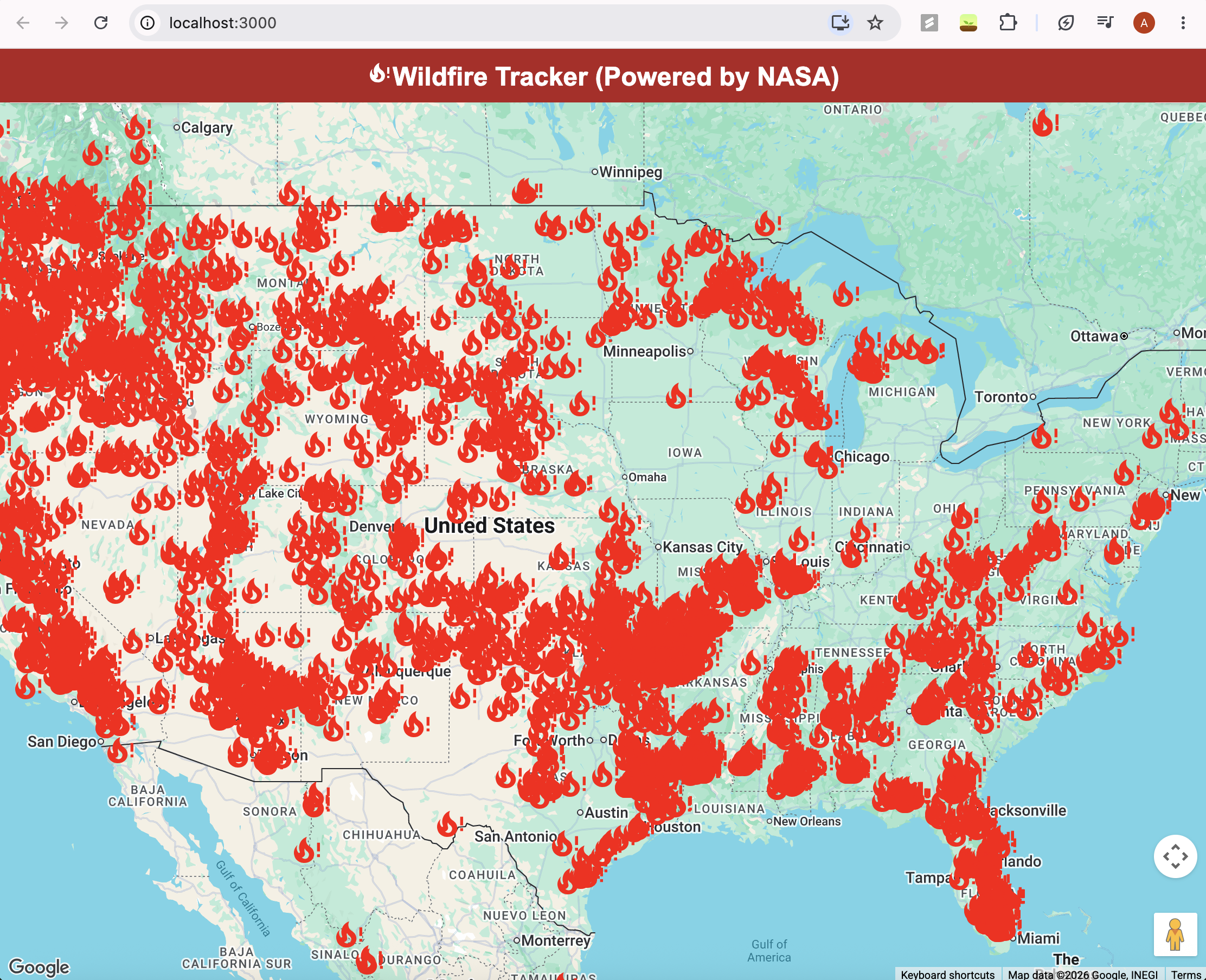Open the profile avatar 'A'

pyautogui.click(x=1144, y=23)
